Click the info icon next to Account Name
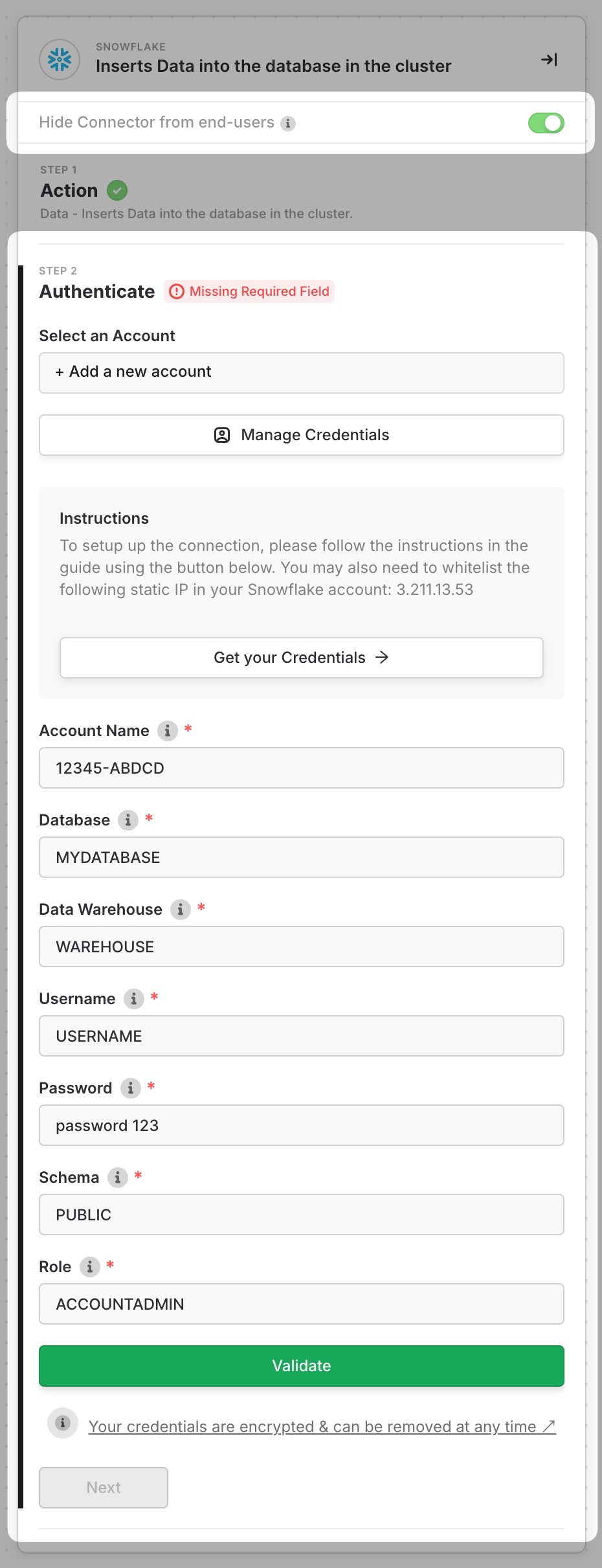 [168, 731]
